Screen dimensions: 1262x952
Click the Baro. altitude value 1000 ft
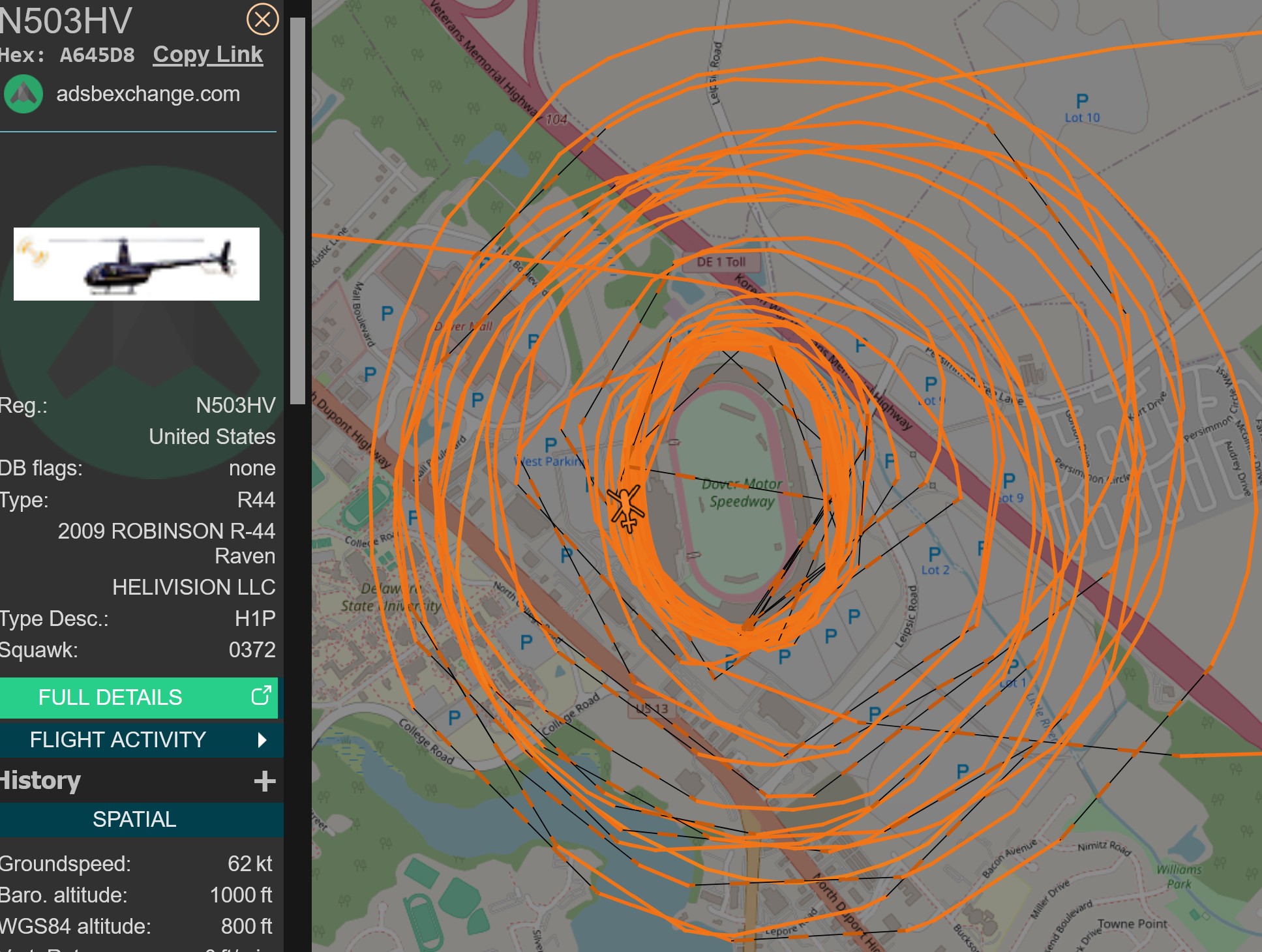[x=241, y=895]
